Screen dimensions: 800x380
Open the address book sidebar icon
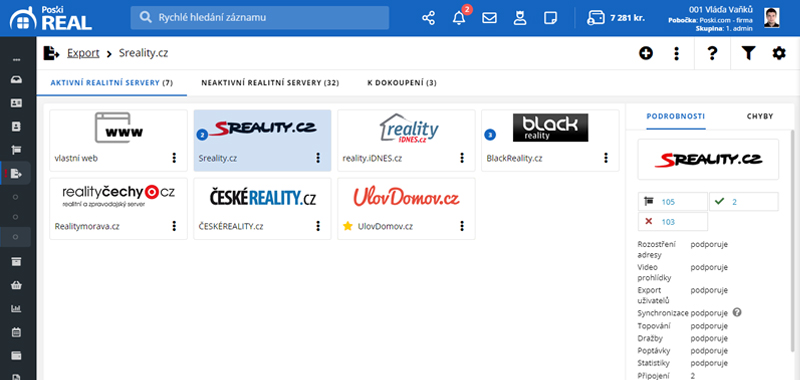(x=16, y=126)
